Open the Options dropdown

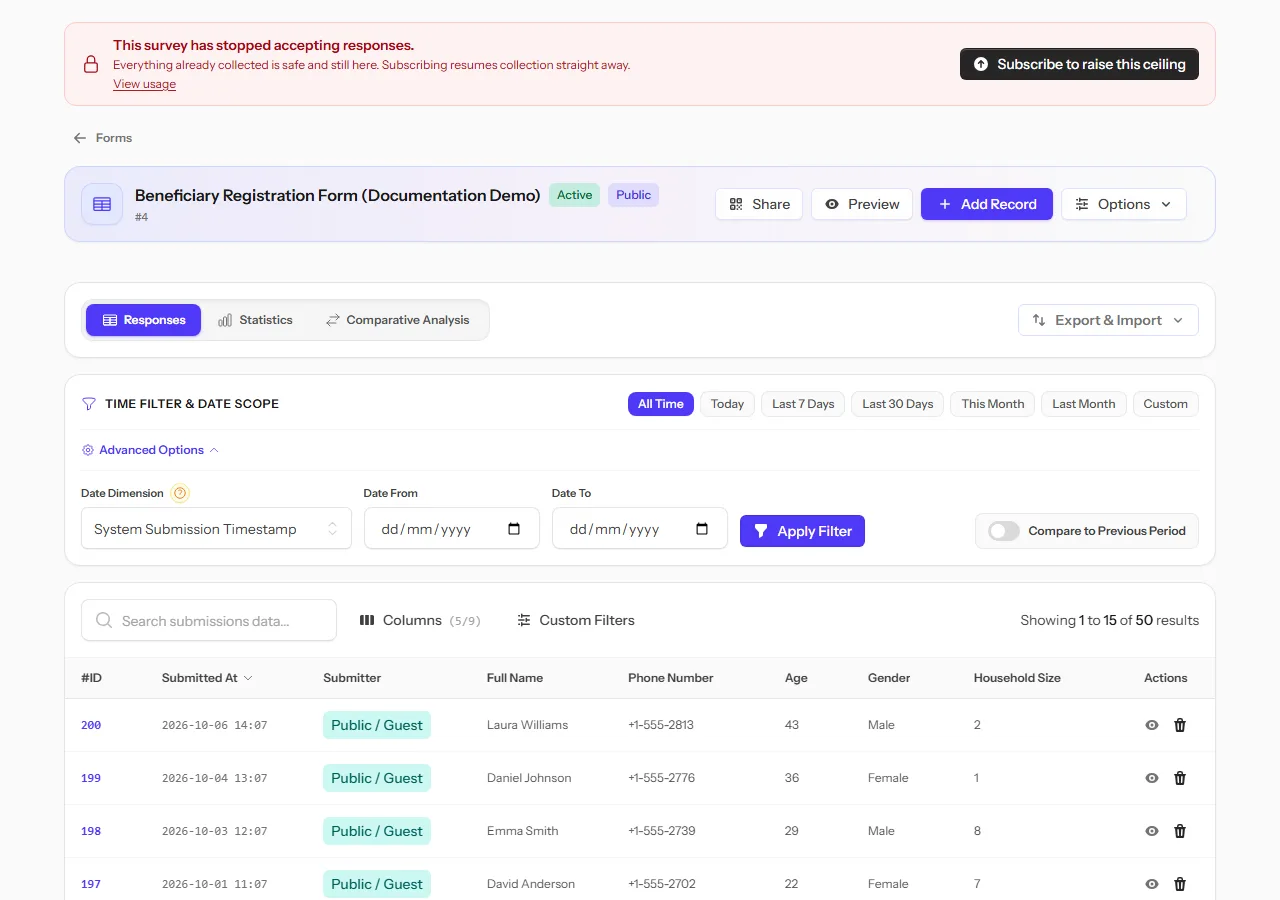pyautogui.click(x=1124, y=204)
